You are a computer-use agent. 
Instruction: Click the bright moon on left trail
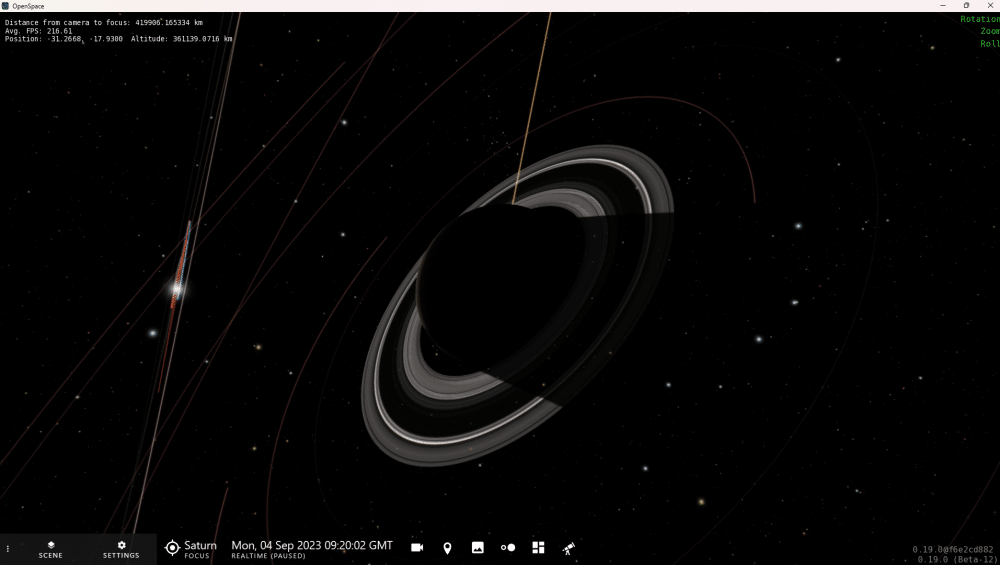pyautogui.click(x=177, y=290)
